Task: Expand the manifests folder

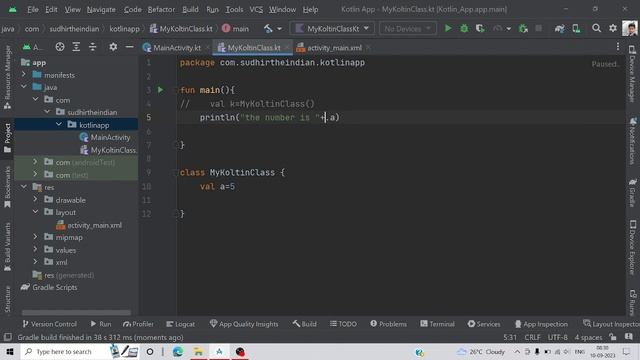Action: (24, 74)
